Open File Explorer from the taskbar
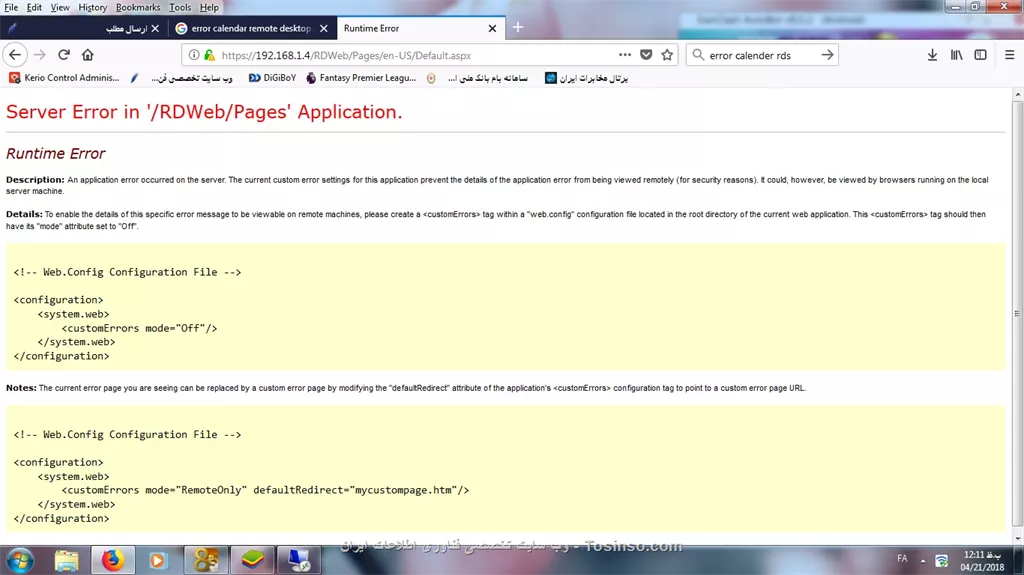1024x575 pixels. pos(66,561)
